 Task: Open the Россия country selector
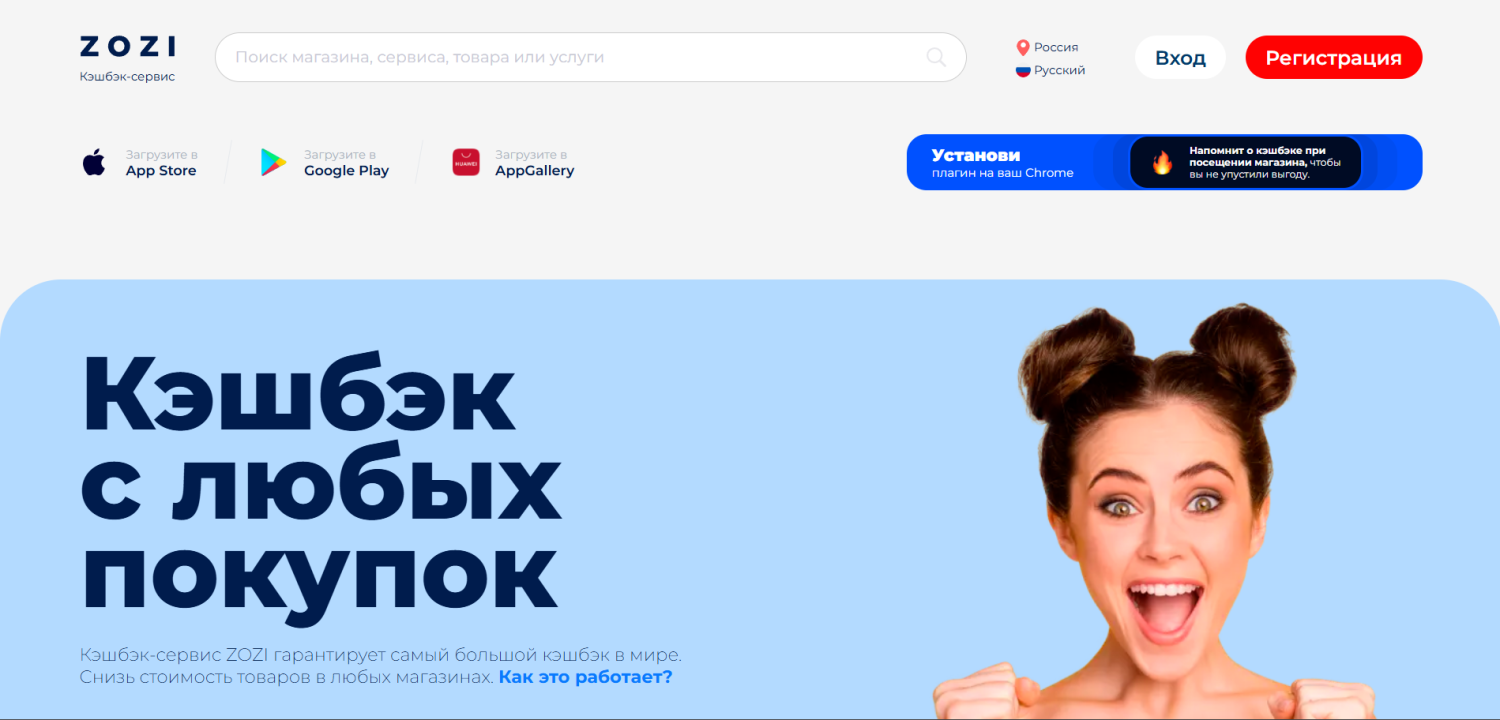1047,47
